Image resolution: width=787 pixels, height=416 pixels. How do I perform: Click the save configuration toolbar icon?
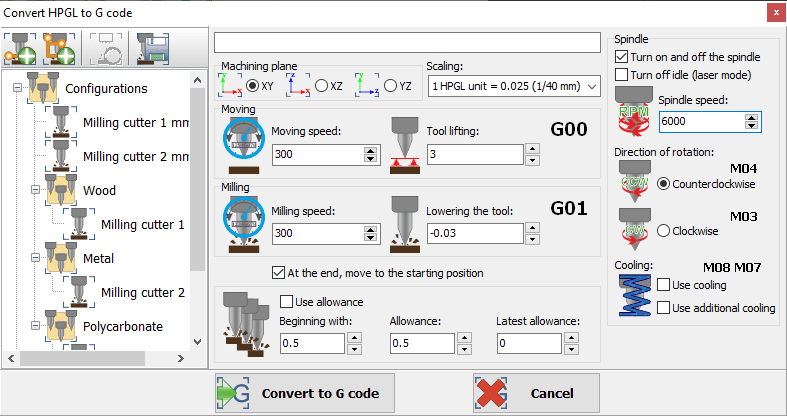(153, 49)
